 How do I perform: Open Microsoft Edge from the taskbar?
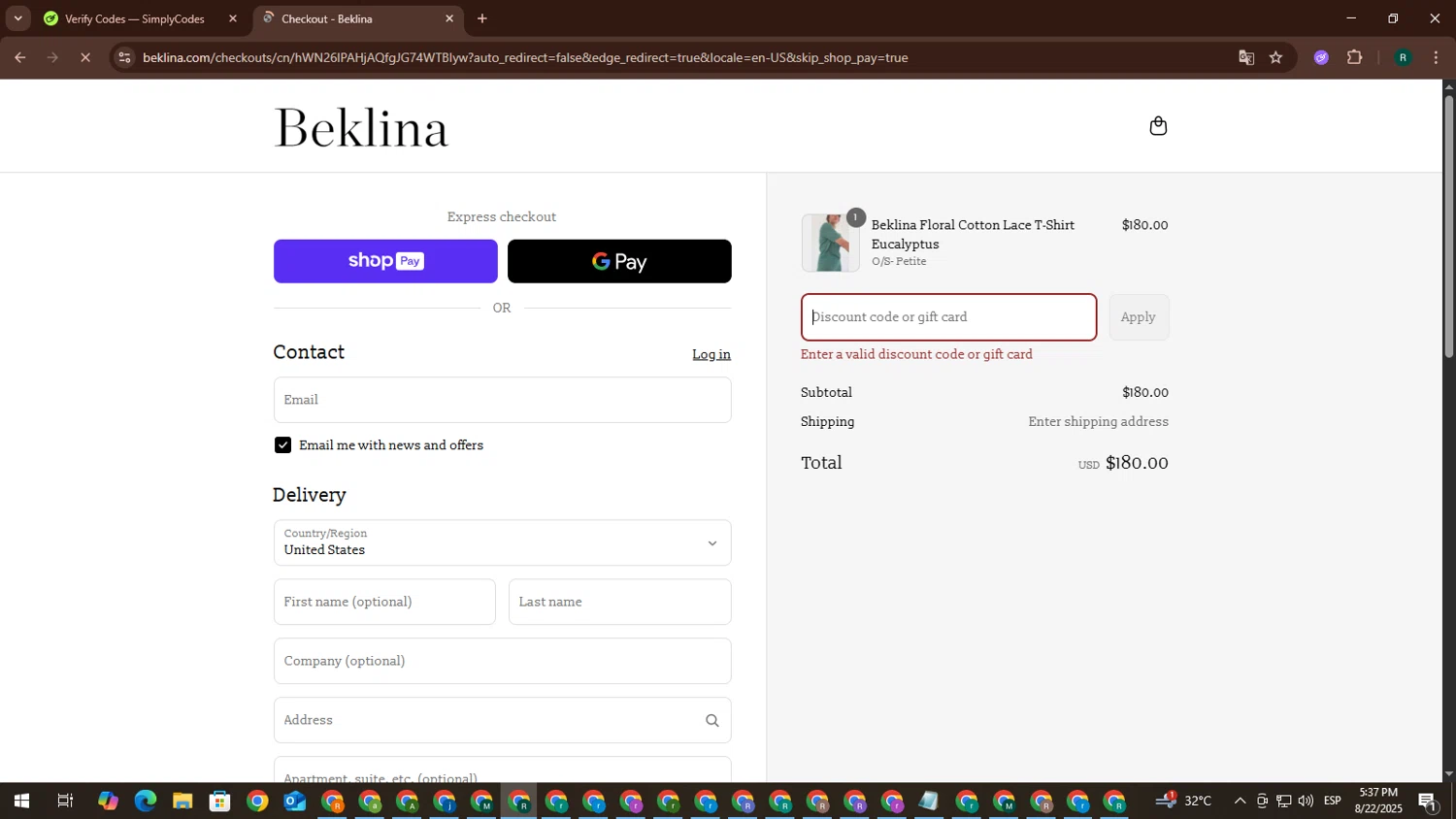pyautogui.click(x=145, y=802)
